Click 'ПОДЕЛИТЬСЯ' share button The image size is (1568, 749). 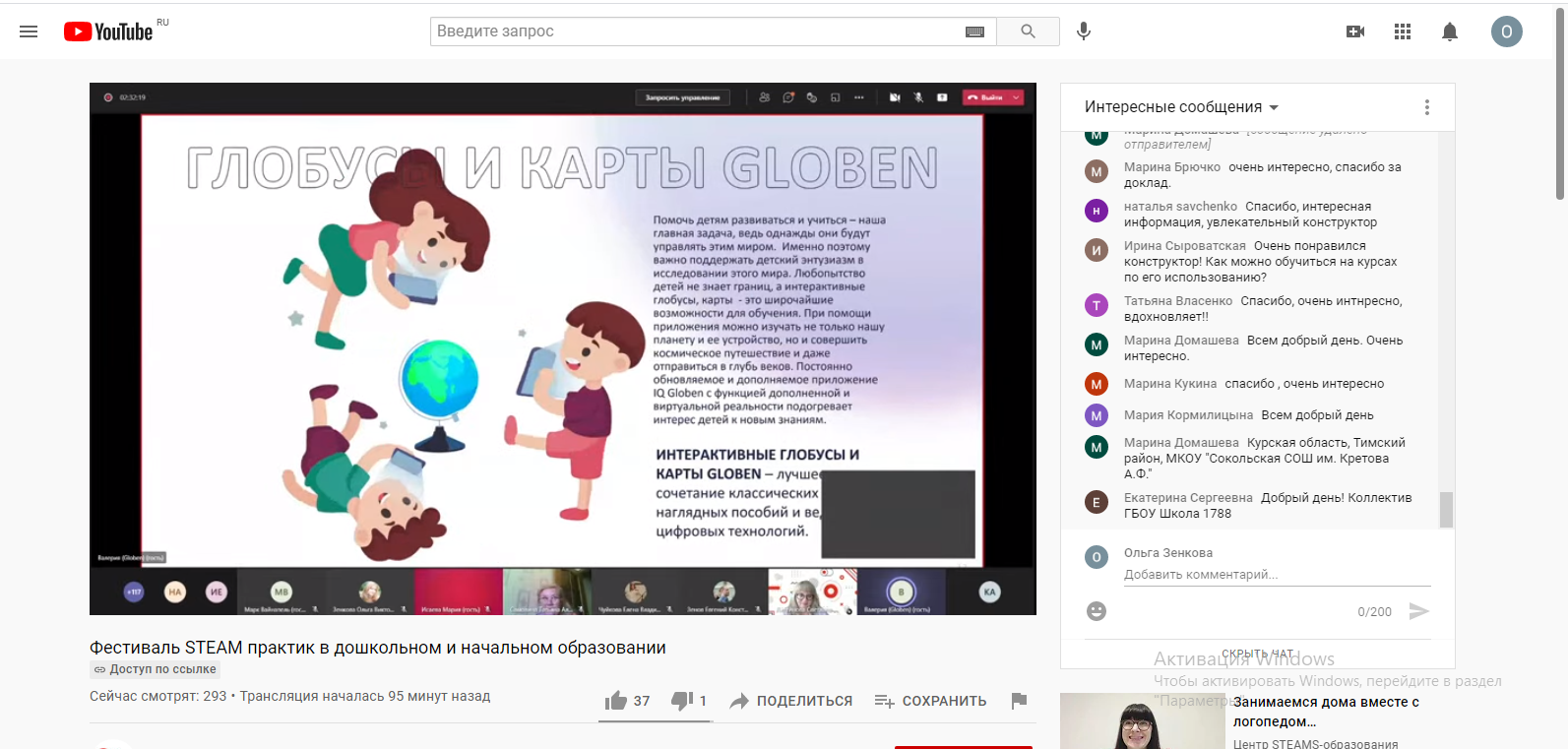point(791,701)
